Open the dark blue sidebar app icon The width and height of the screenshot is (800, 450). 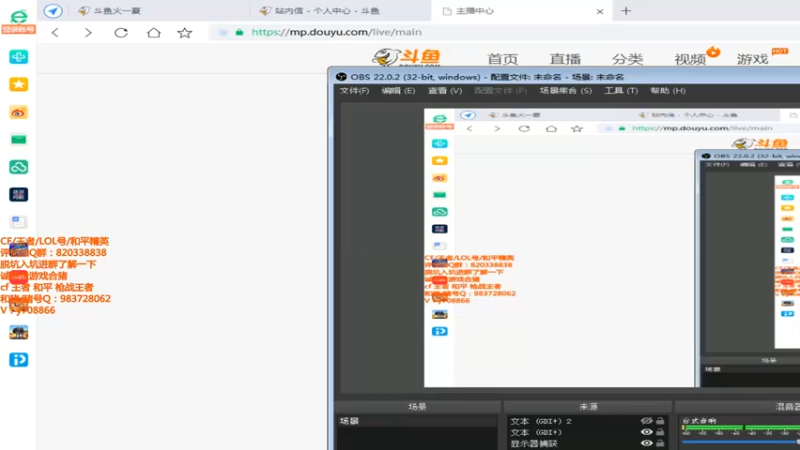(18, 194)
